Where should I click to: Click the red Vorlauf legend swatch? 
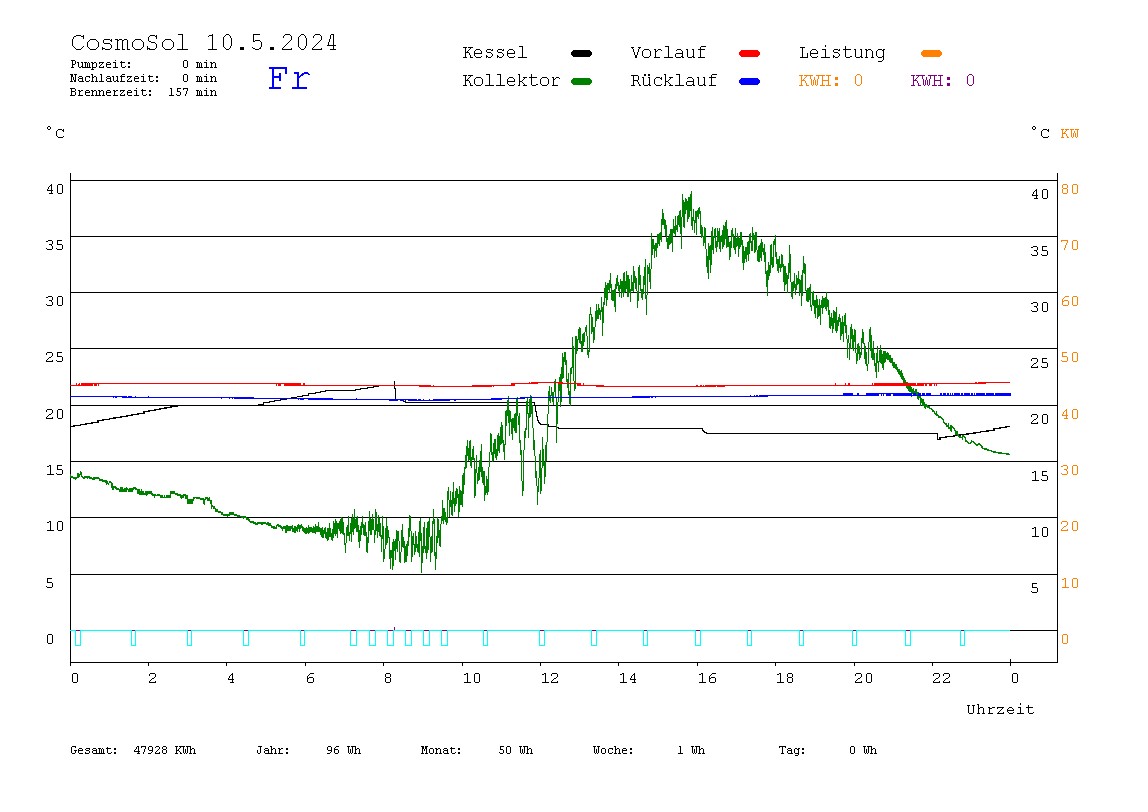750,53
